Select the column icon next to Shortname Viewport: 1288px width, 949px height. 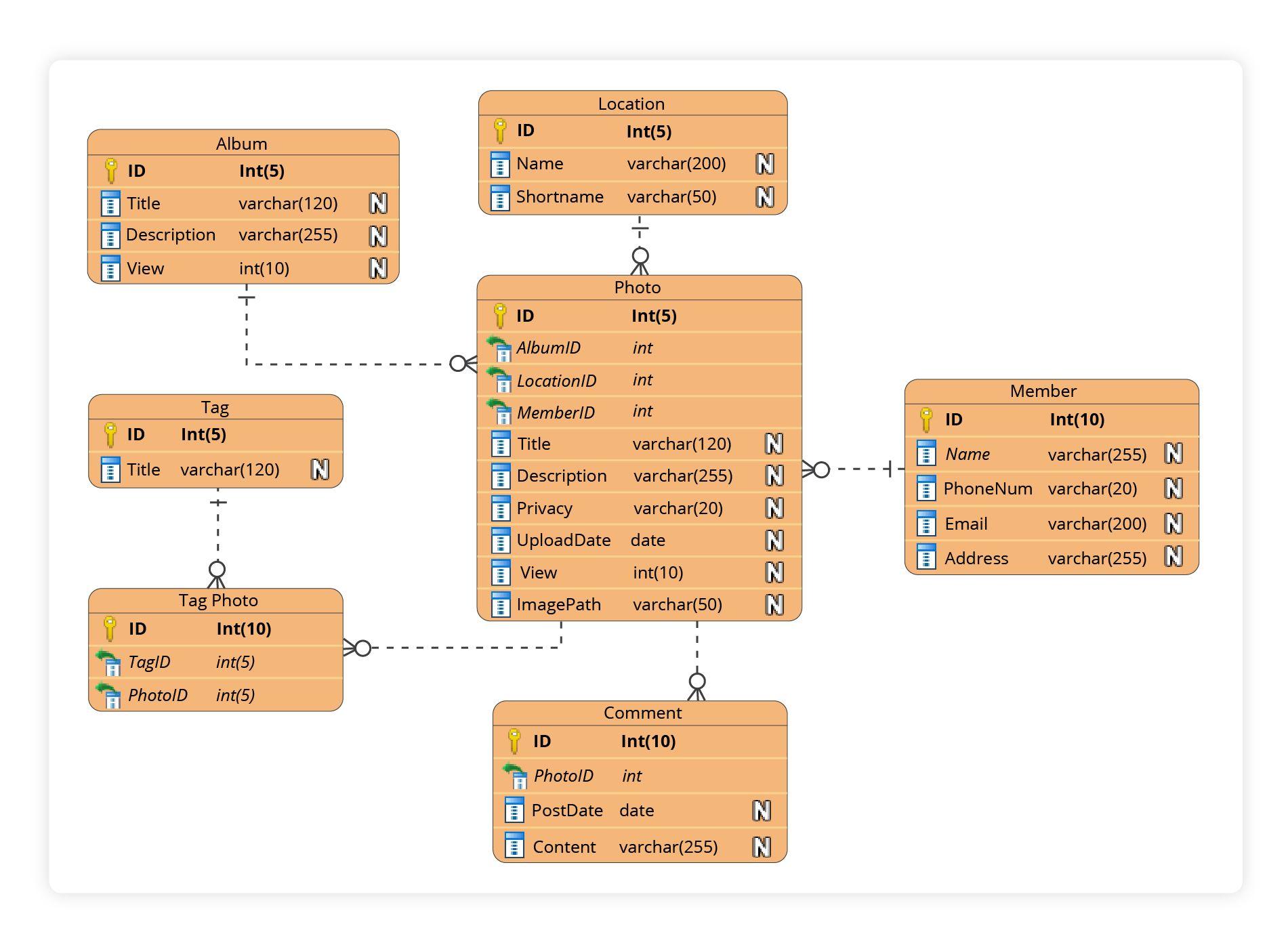pos(500,197)
